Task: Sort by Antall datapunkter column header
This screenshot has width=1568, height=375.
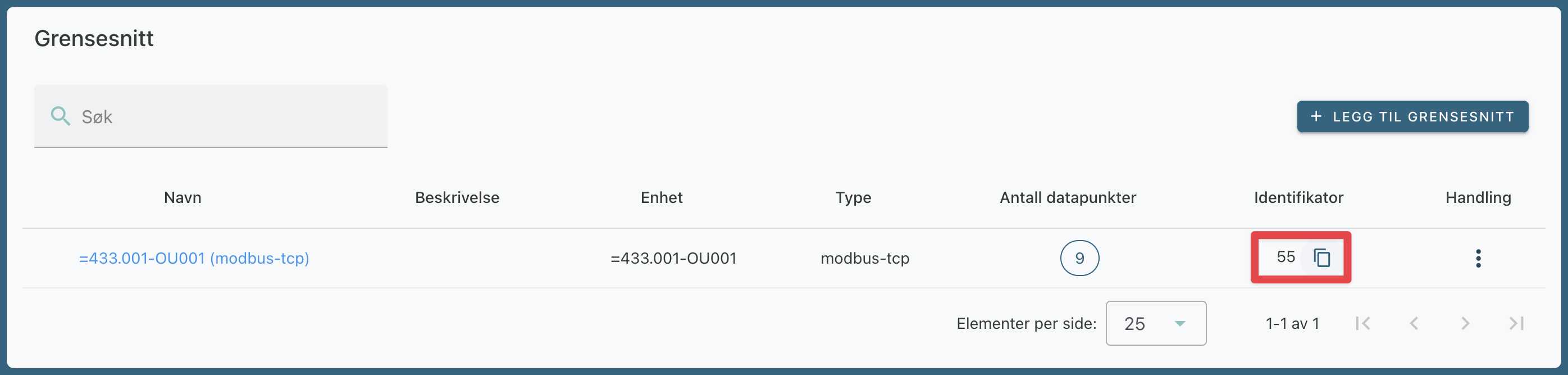Action: pos(1068,197)
